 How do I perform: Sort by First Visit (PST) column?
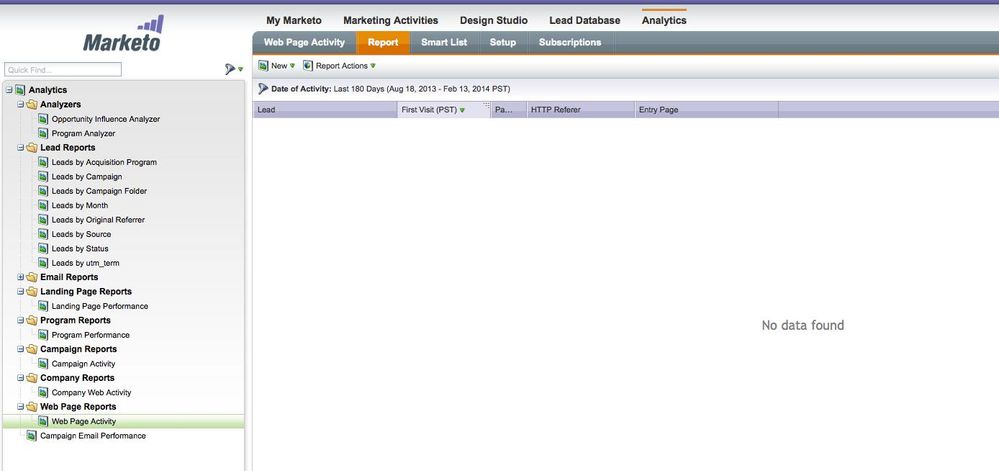430,110
